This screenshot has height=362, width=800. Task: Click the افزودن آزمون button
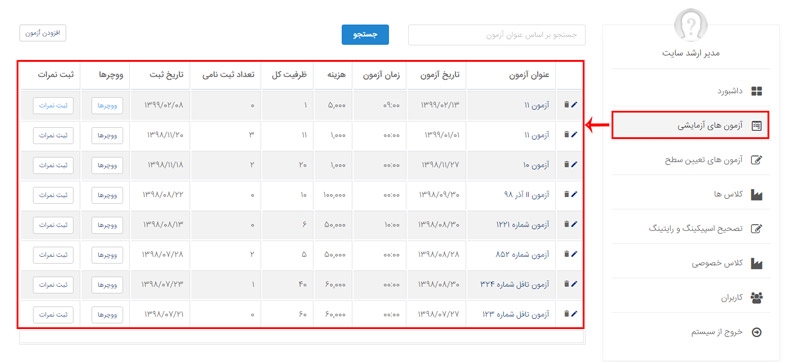[x=43, y=33]
